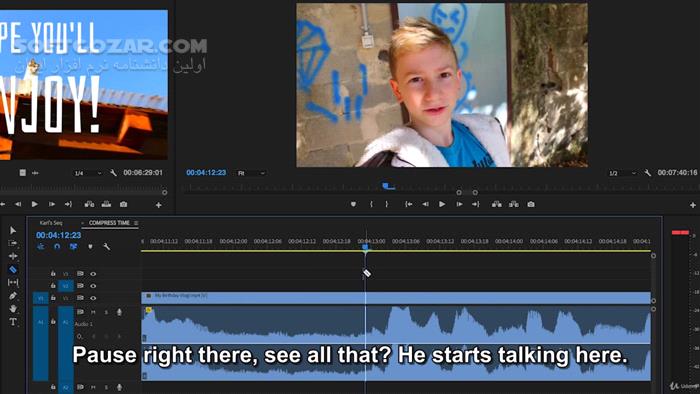Hide track V2 with eye toggle
This screenshot has width=700, height=394.
tap(93, 286)
